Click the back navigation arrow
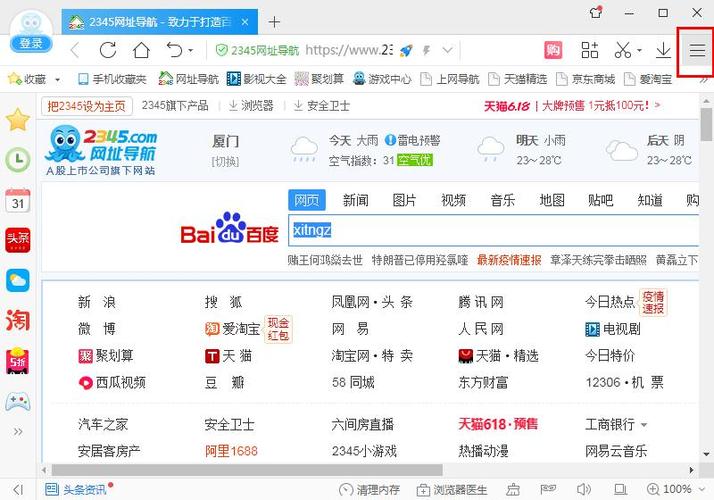This screenshot has height=500, width=714. [75, 50]
